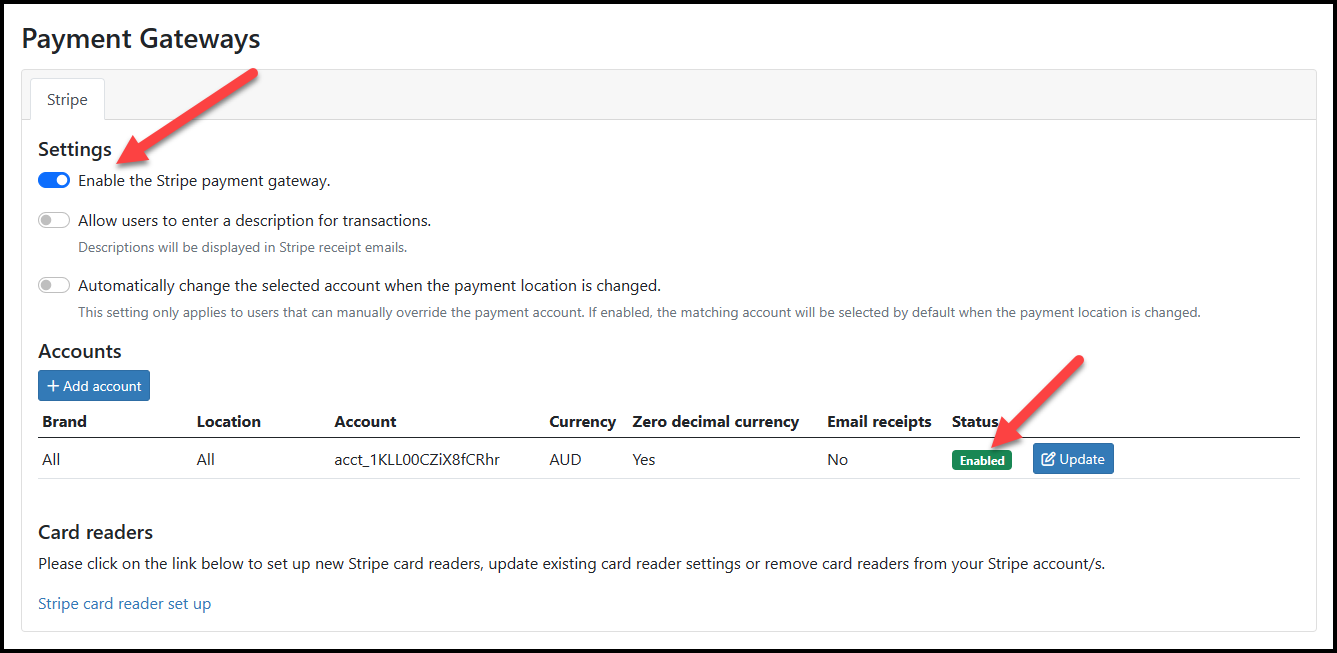Screen dimensions: 1337x653
Task: Switch to the Stripe tab
Action: coord(67,100)
